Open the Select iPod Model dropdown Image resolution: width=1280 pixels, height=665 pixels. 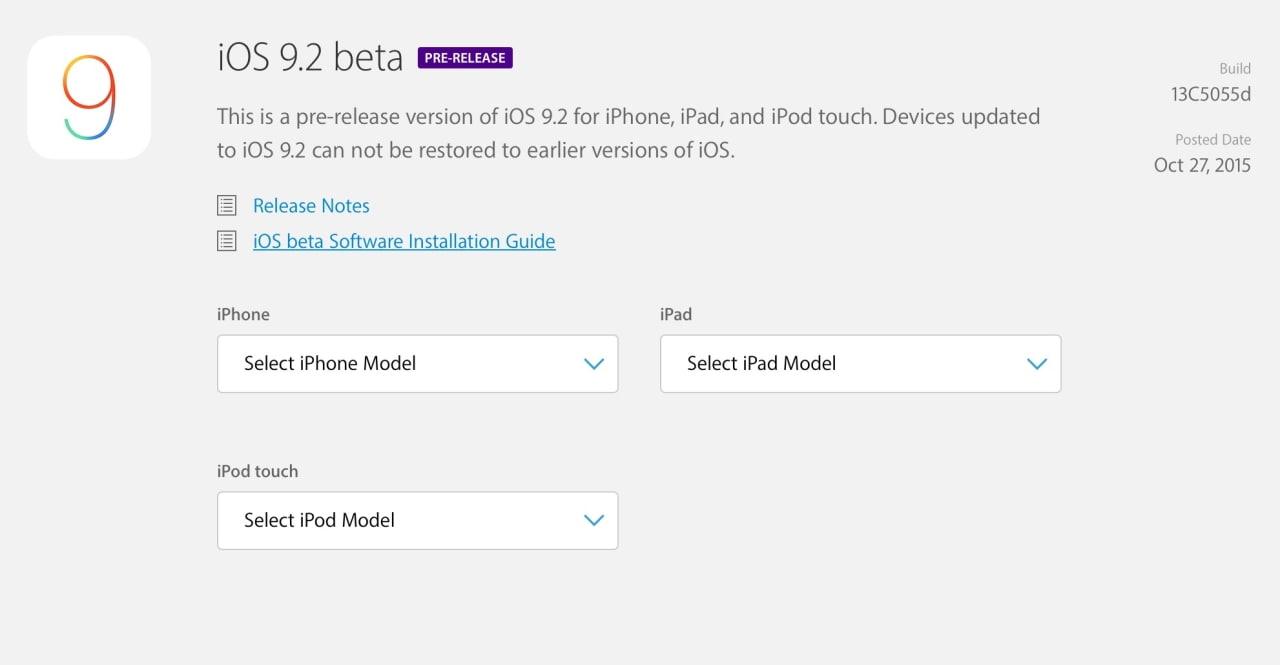click(417, 520)
